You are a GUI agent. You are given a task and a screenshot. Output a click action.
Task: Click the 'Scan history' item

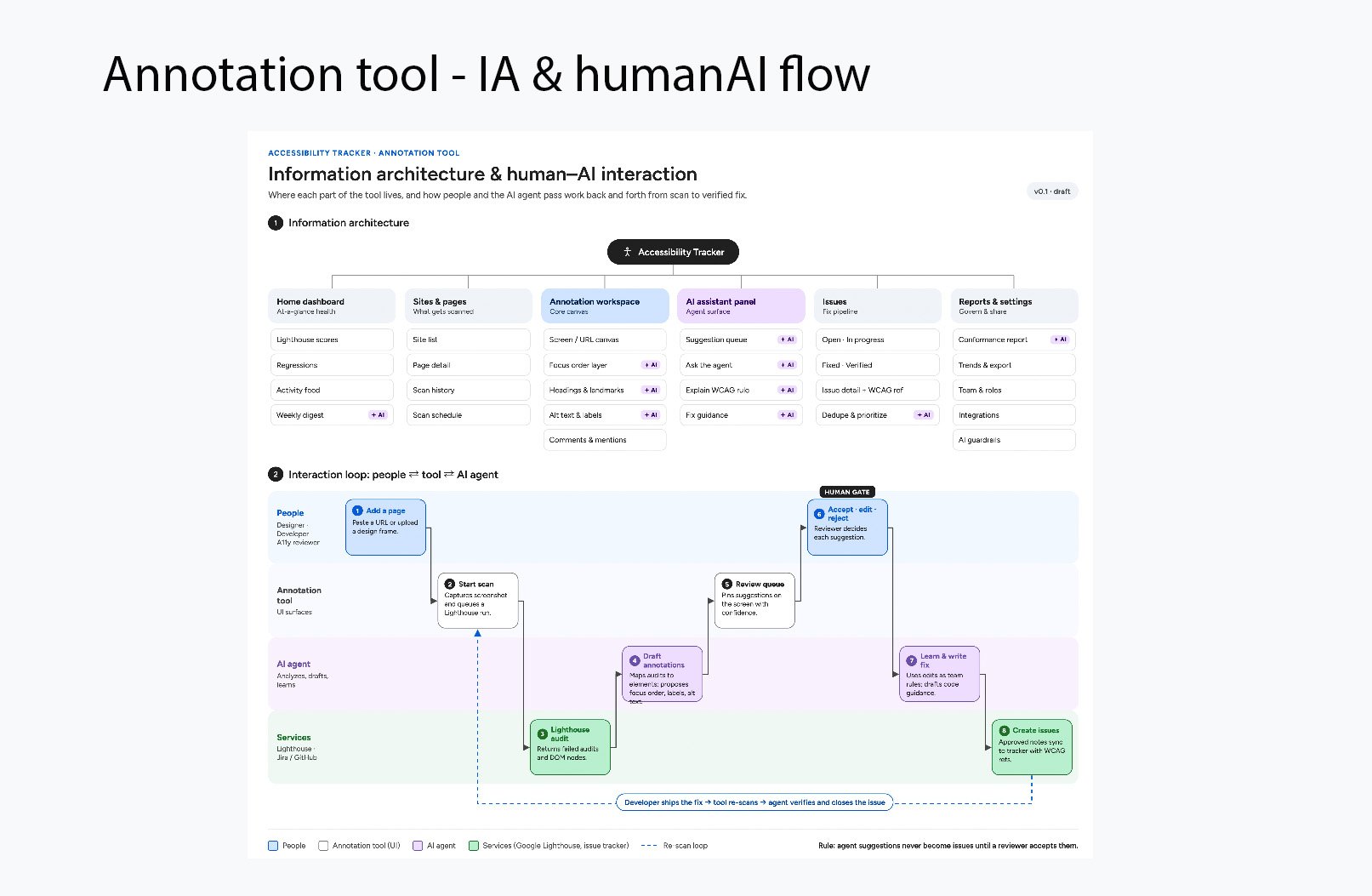(469, 390)
